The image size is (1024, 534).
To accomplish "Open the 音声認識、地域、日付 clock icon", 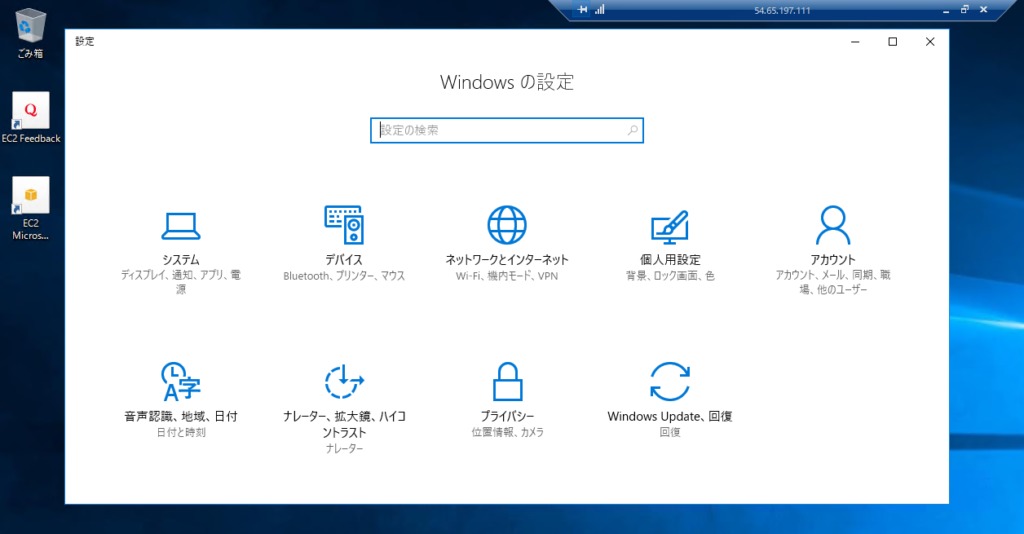I will (181, 381).
